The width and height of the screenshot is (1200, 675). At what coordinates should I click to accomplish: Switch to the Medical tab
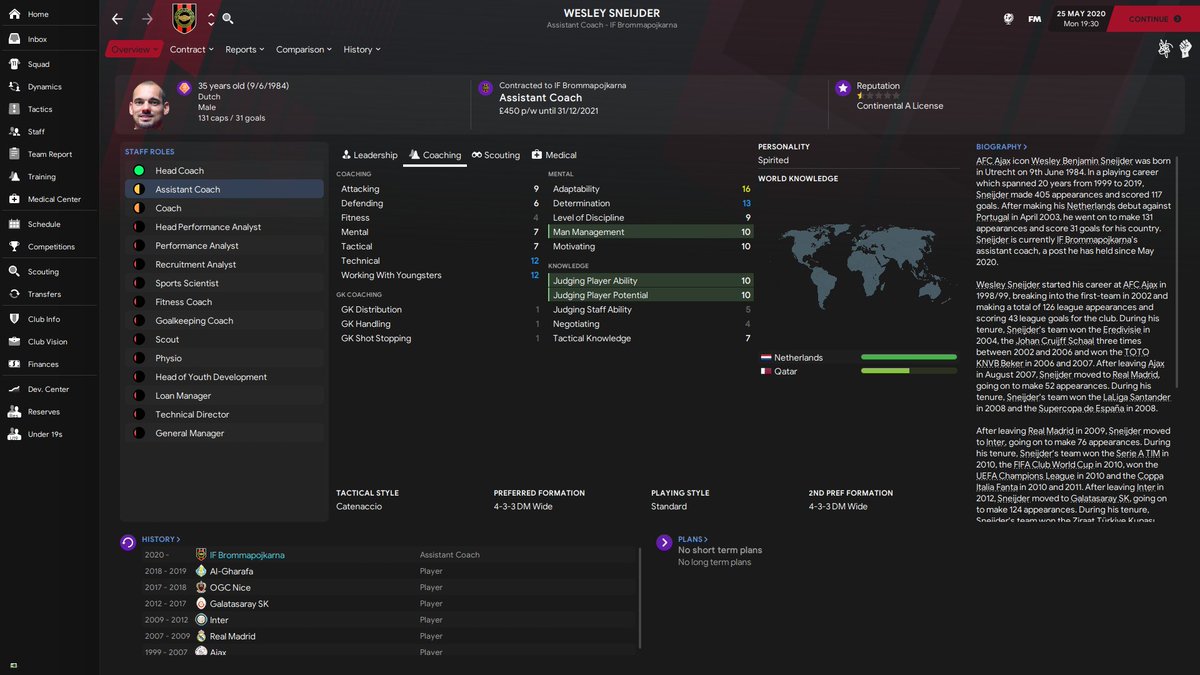pyautogui.click(x=554, y=155)
